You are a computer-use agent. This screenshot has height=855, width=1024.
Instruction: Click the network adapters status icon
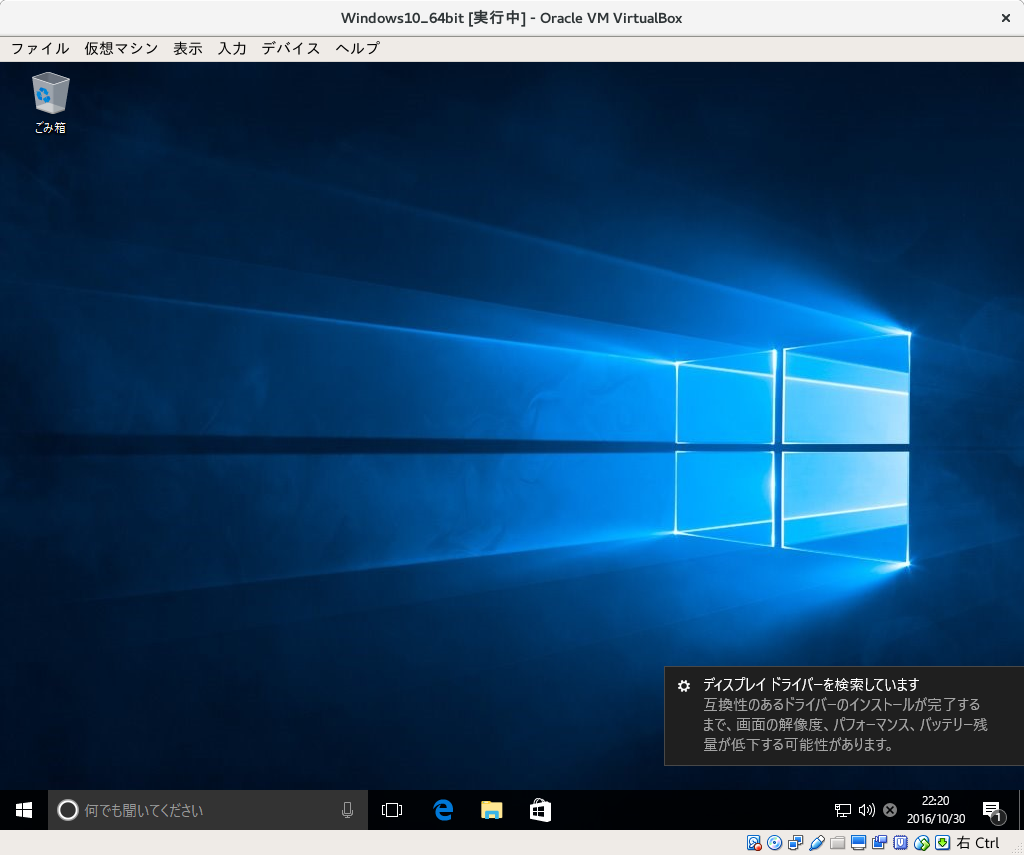coord(795,843)
